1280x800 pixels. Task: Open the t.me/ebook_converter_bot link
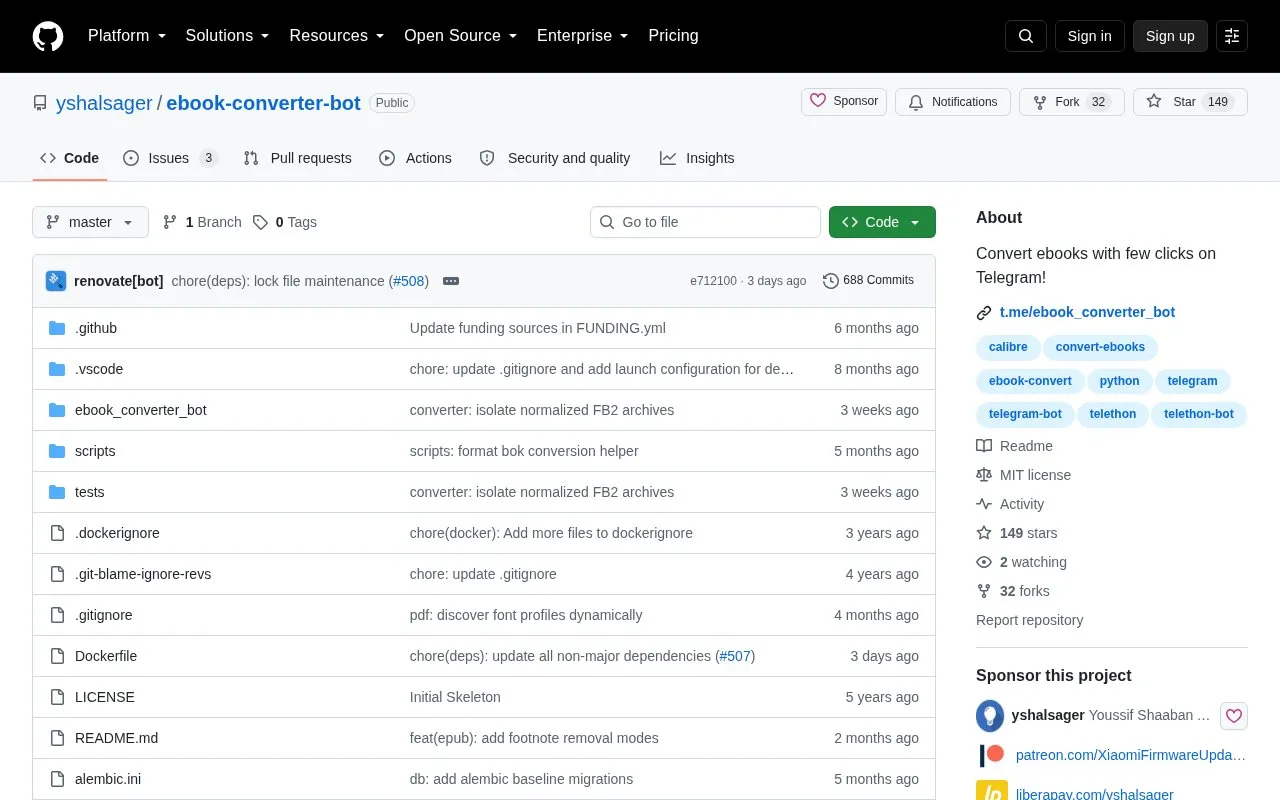pyautogui.click(x=1087, y=312)
